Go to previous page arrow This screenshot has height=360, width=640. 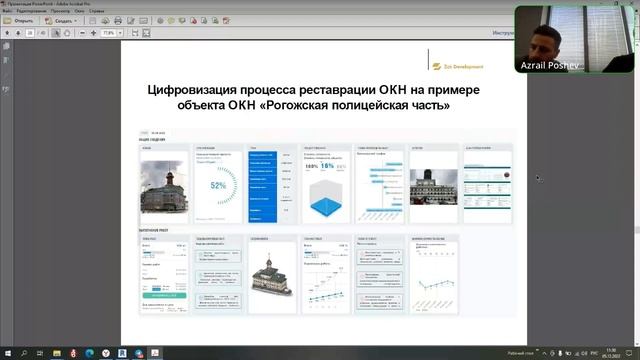[x=7, y=33]
